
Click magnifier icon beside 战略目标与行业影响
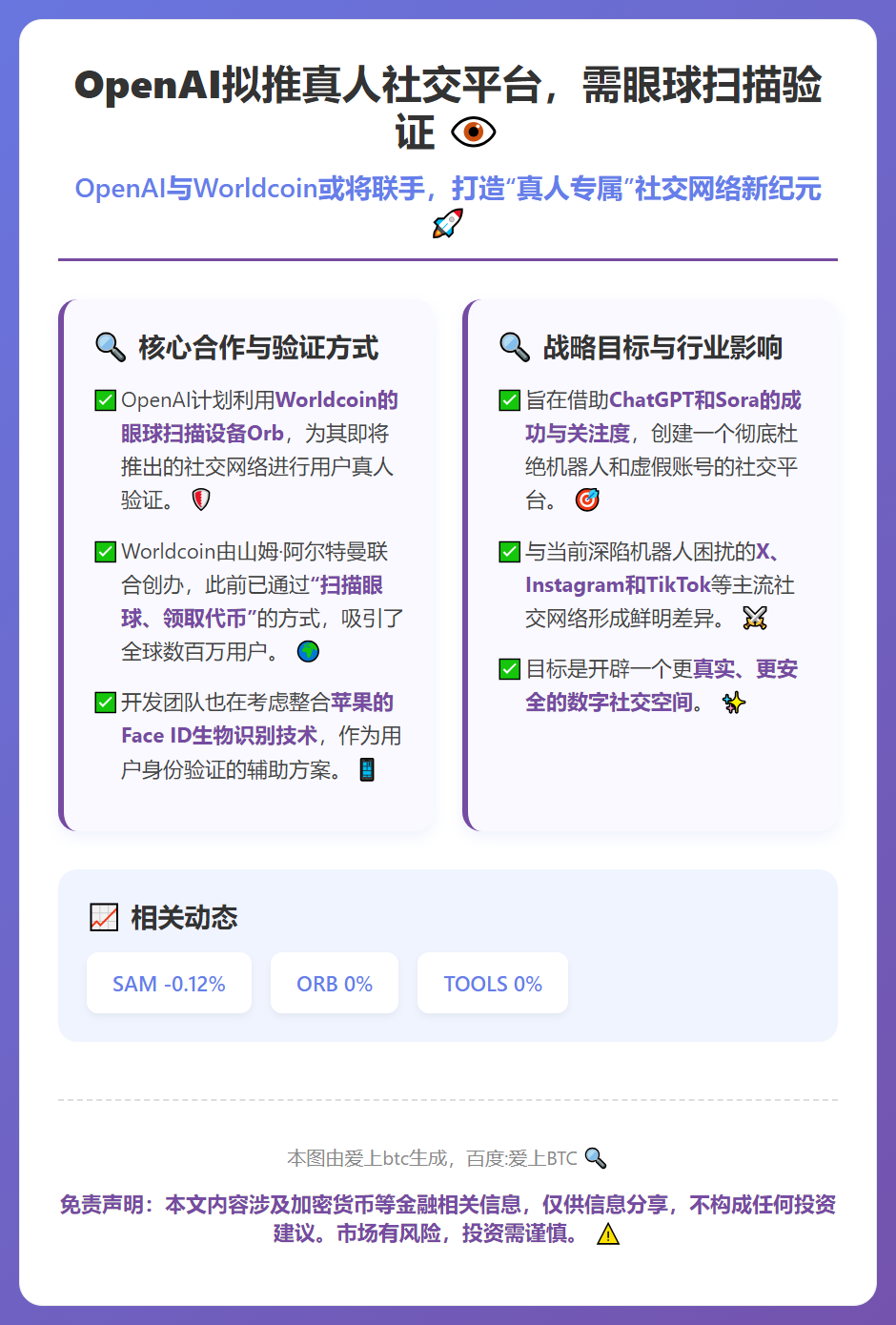click(x=515, y=348)
